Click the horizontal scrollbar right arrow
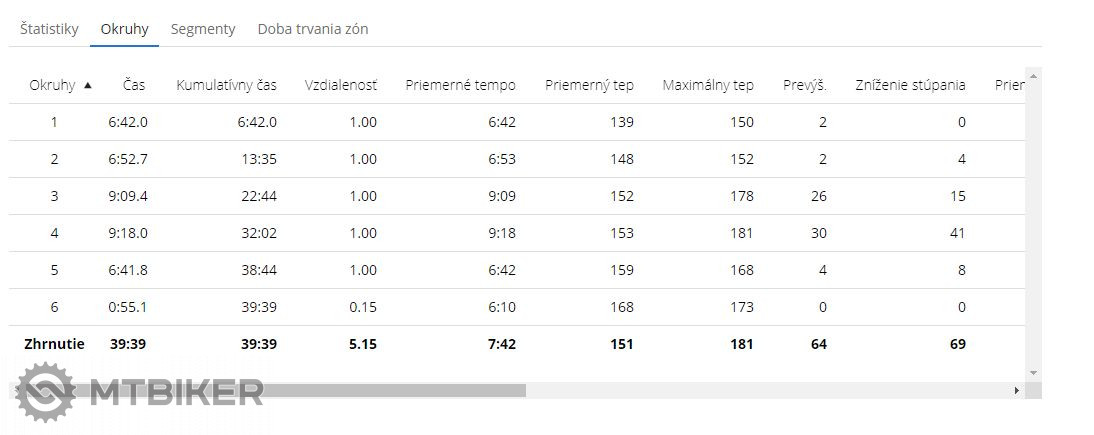This screenshot has width=1094, height=435. pos(1017,390)
